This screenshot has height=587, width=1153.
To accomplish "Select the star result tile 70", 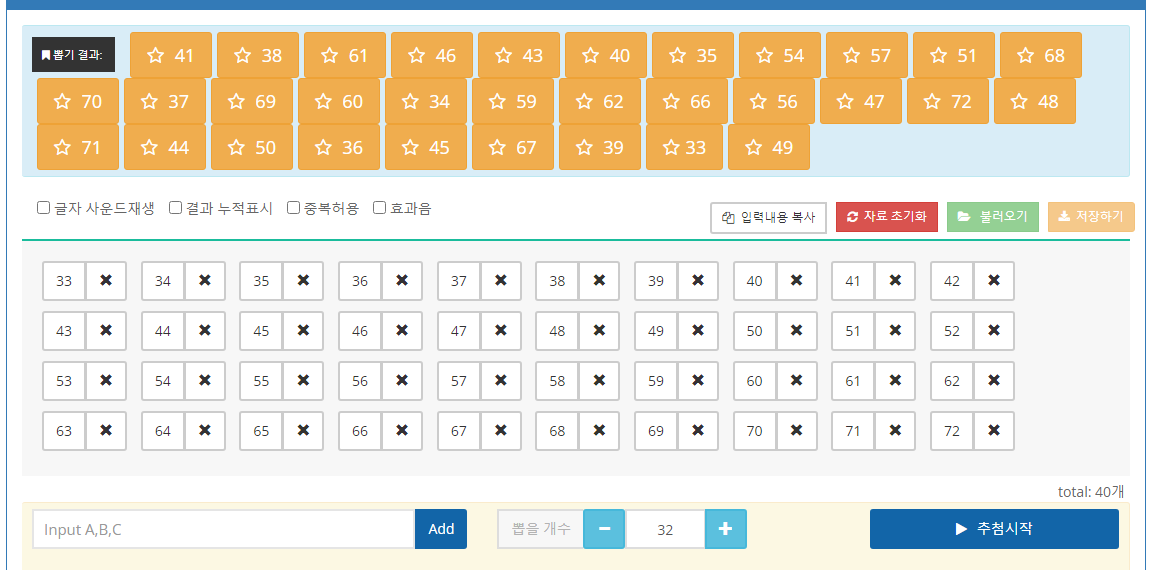I will tap(78, 102).
